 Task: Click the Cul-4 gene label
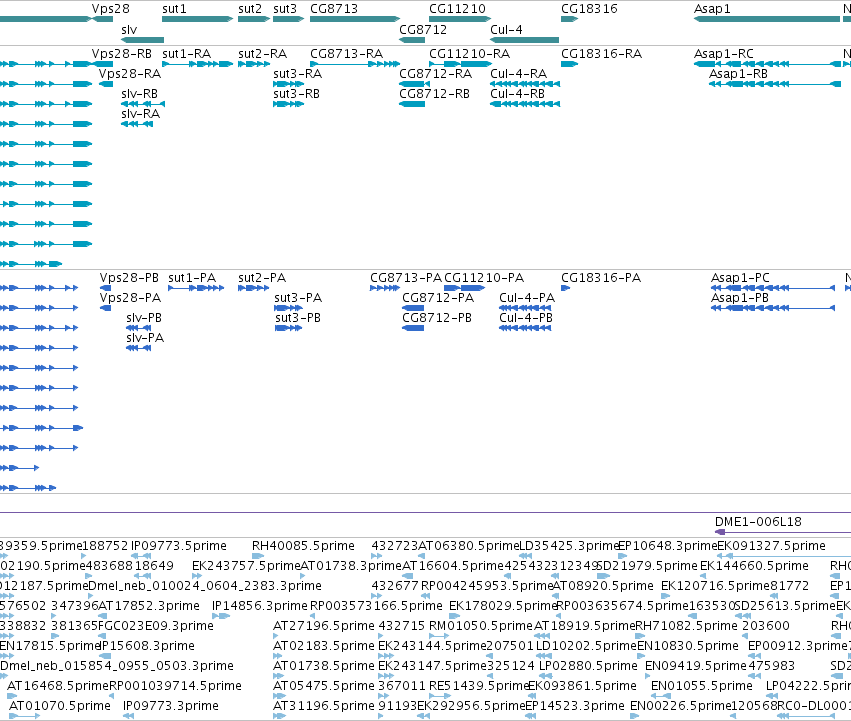click(506, 30)
